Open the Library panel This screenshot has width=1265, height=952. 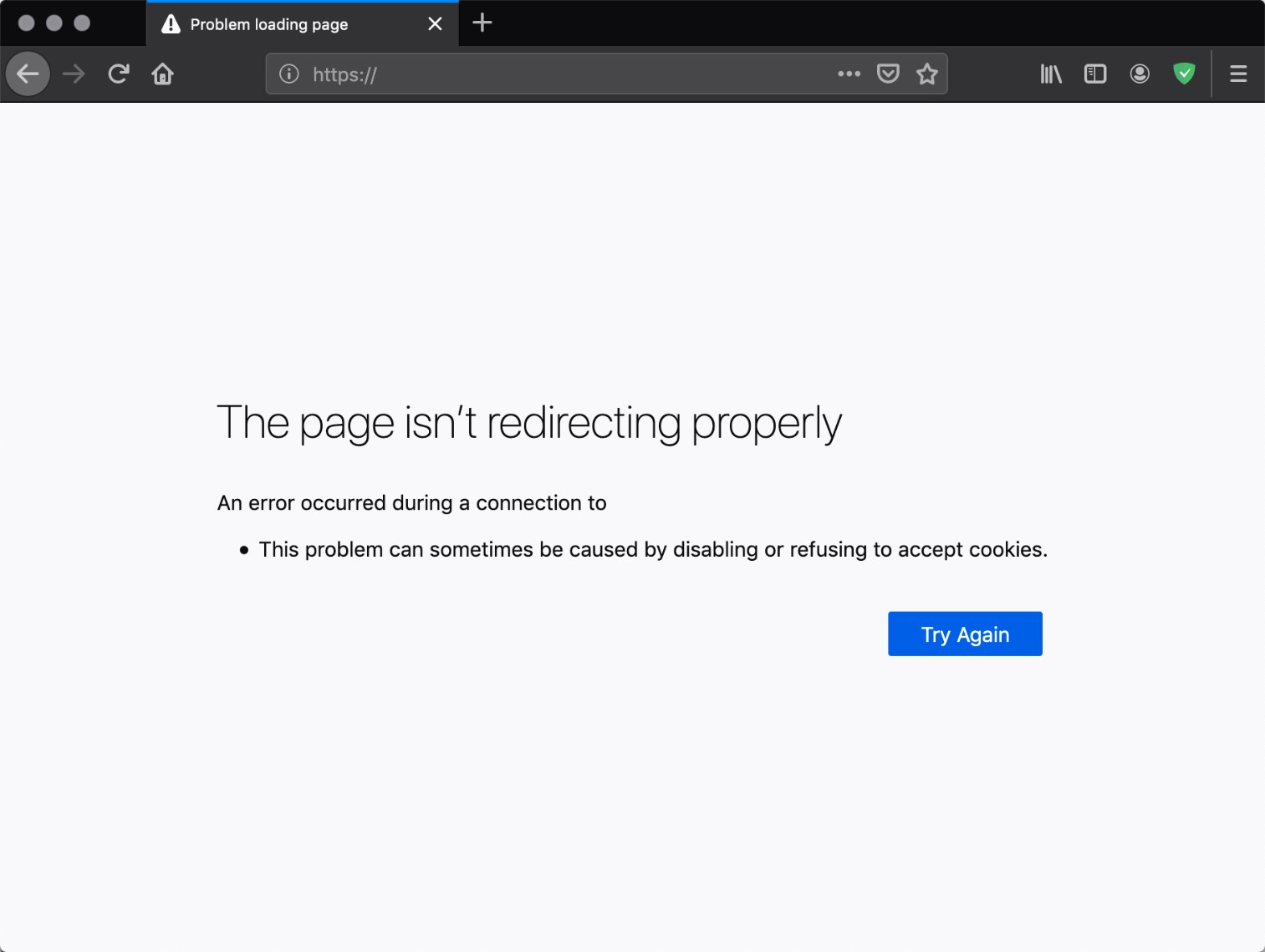(x=1051, y=74)
